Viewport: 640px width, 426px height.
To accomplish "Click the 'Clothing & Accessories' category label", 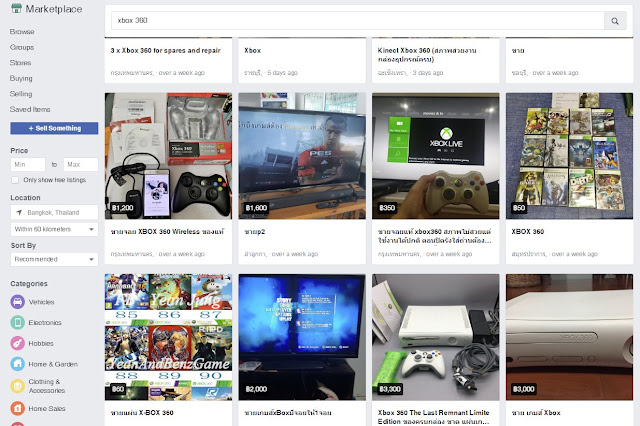I will point(47,386).
